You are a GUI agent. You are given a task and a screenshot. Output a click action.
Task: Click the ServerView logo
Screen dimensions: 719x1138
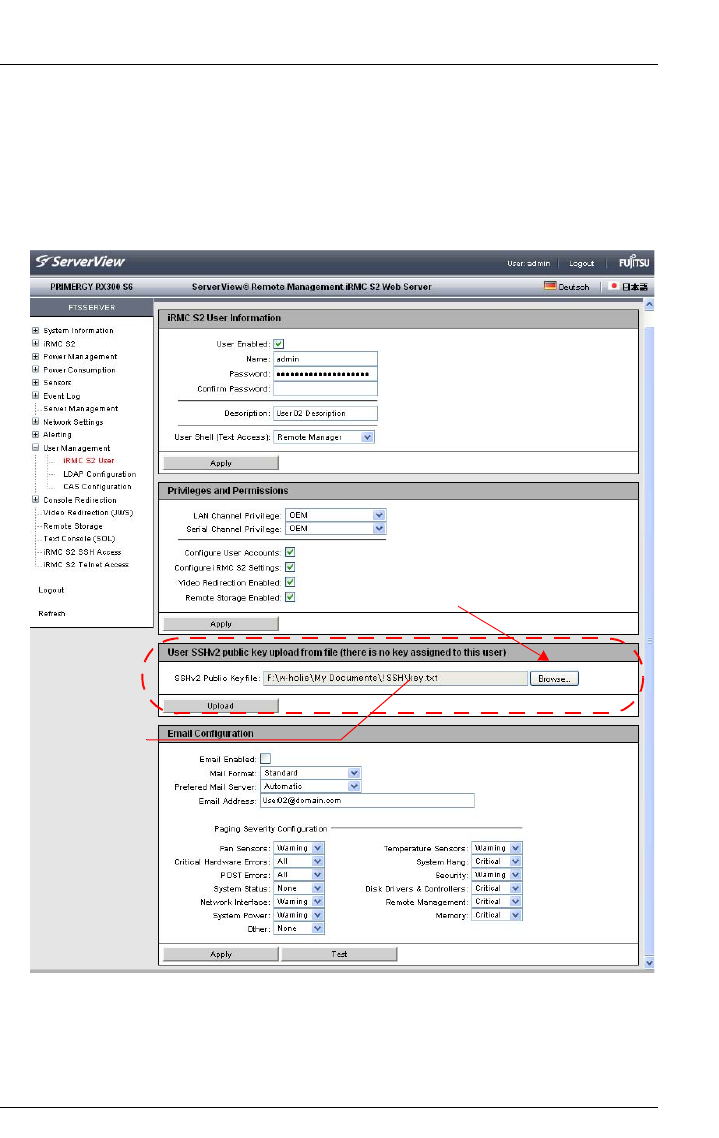[81, 261]
